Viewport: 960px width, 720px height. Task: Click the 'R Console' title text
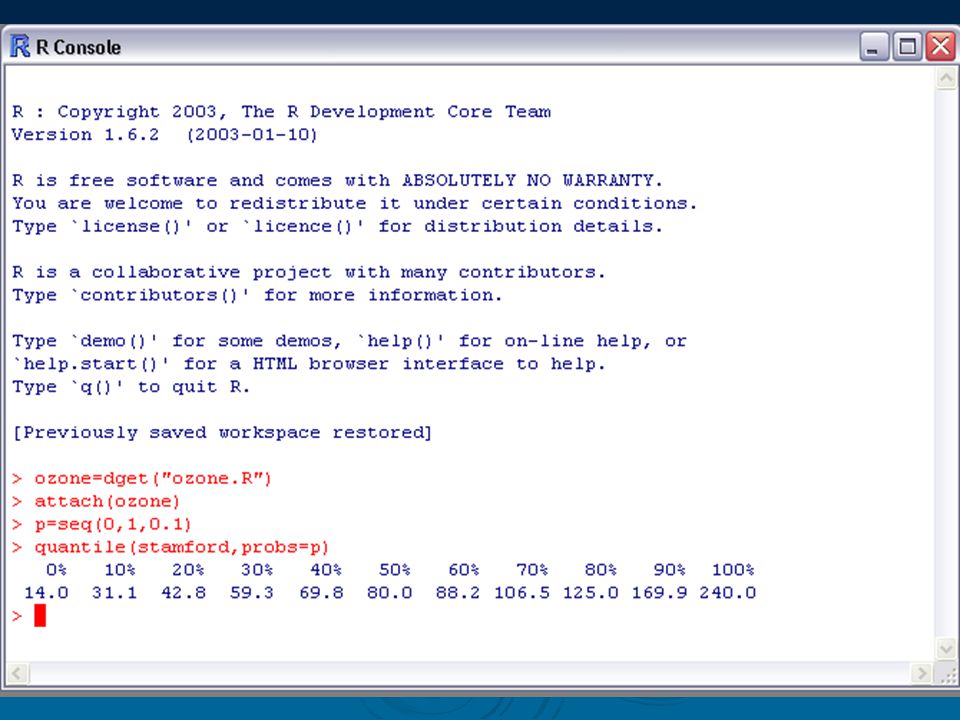(78, 47)
